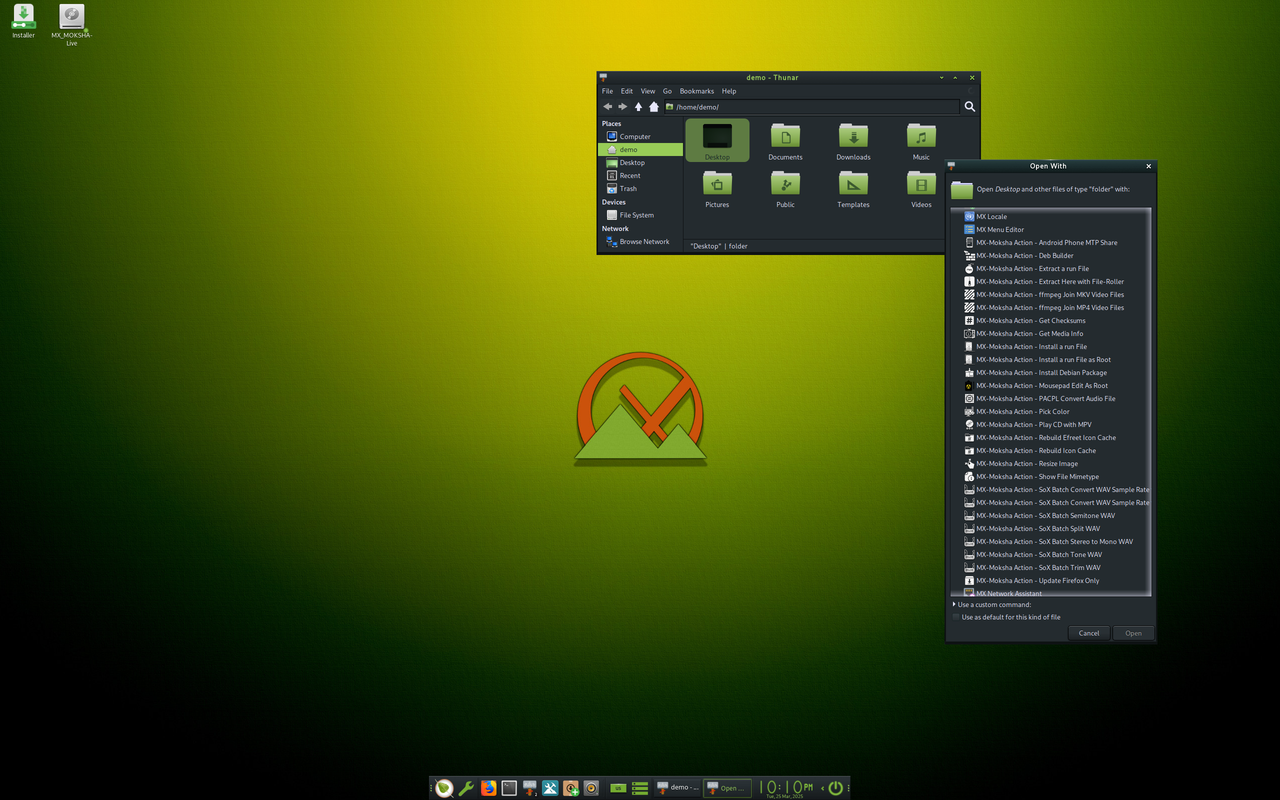Expand Use a custom command

click(x=992, y=604)
